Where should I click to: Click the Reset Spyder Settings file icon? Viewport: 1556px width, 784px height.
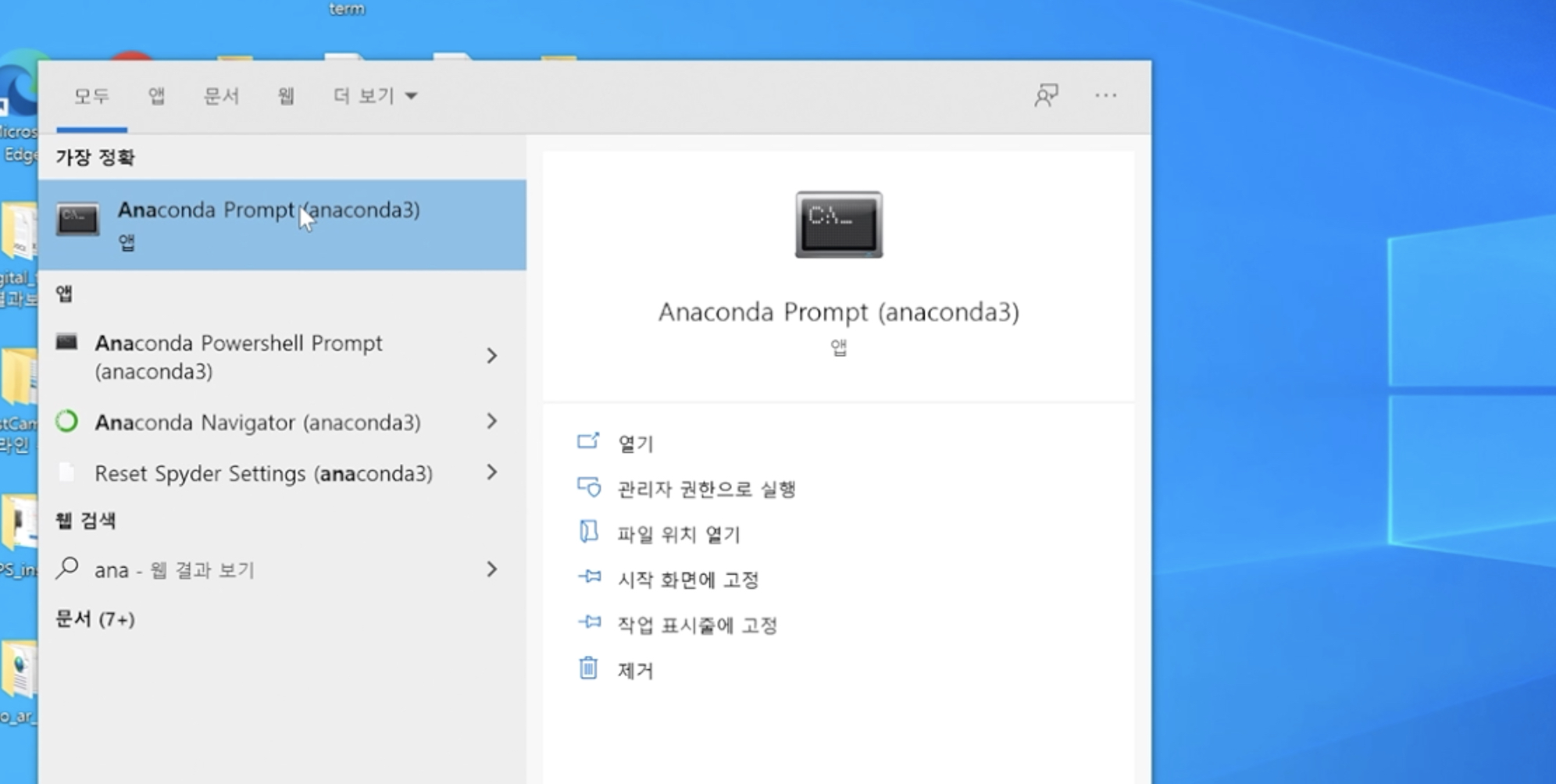tap(67, 472)
